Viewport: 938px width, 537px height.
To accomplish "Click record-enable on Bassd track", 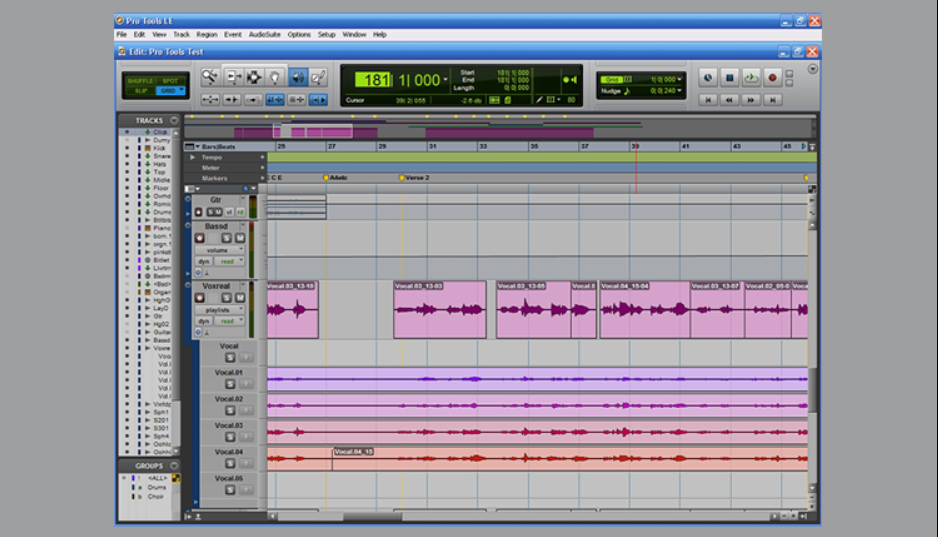I will point(198,238).
